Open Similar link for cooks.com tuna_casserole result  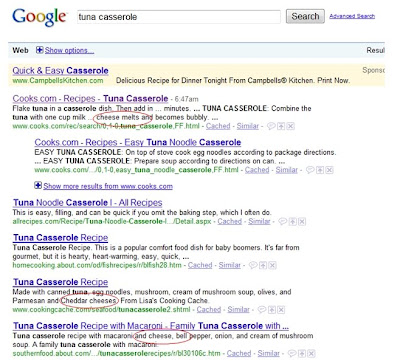(x=248, y=126)
